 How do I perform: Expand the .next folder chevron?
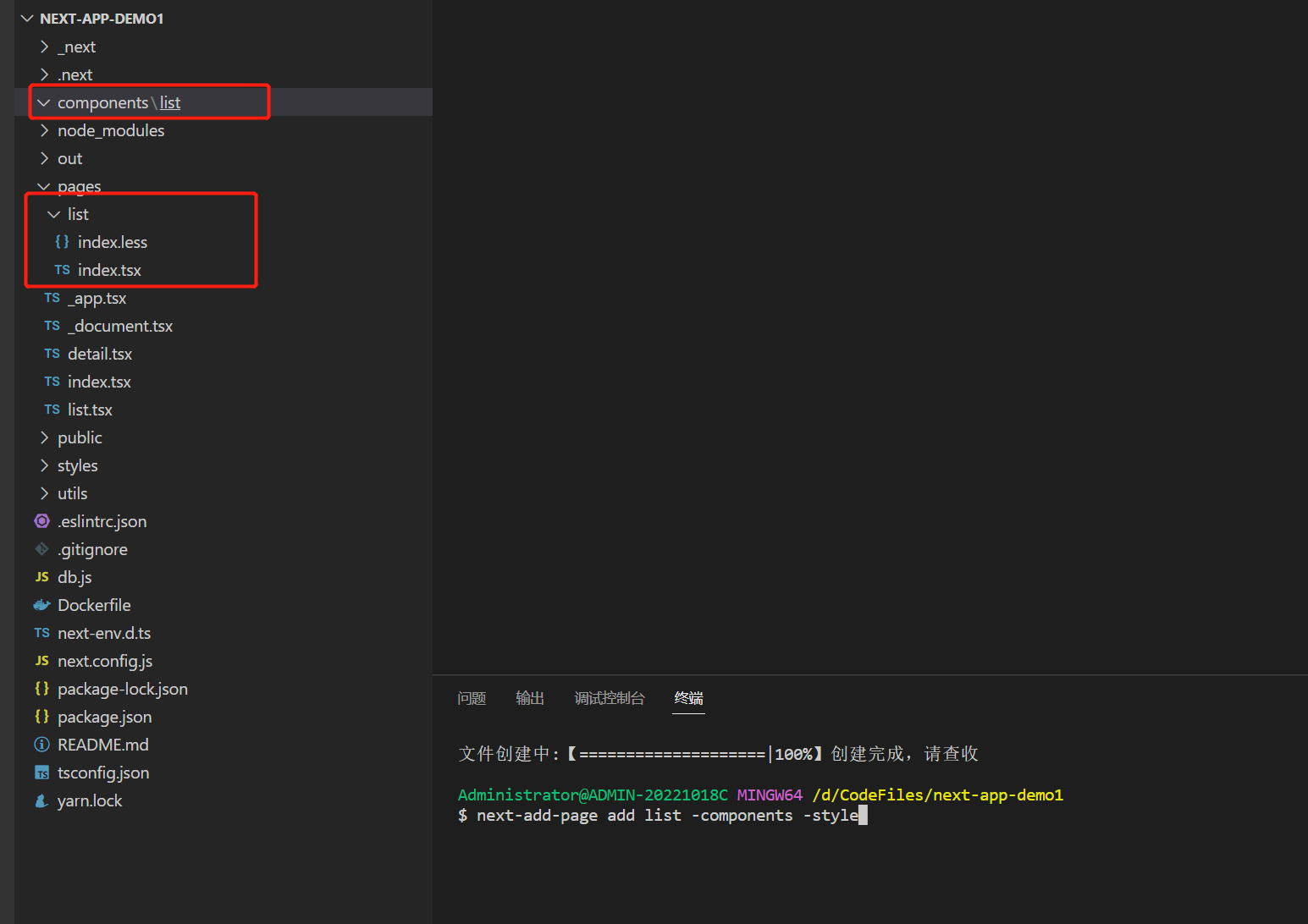click(x=45, y=74)
